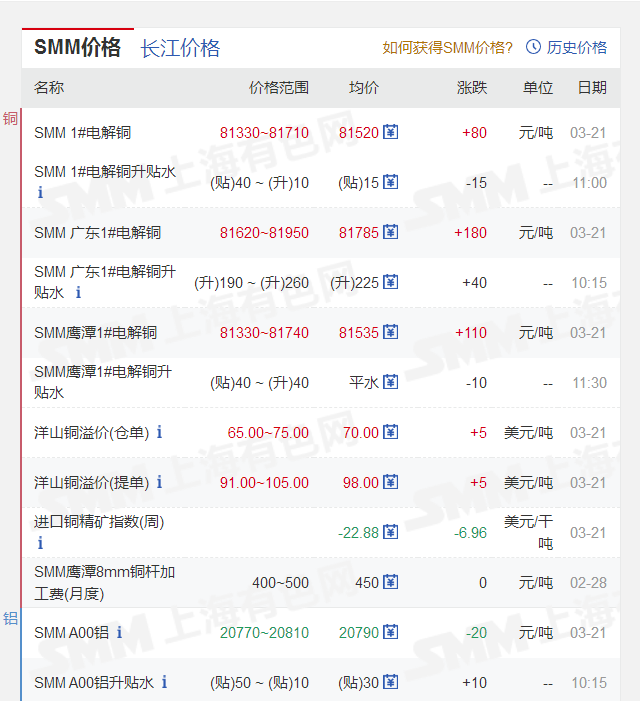Click info icon for 洋山铜溢价(仓单)
Image resolution: width=640 pixels, height=701 pixels.
[159, 432]
